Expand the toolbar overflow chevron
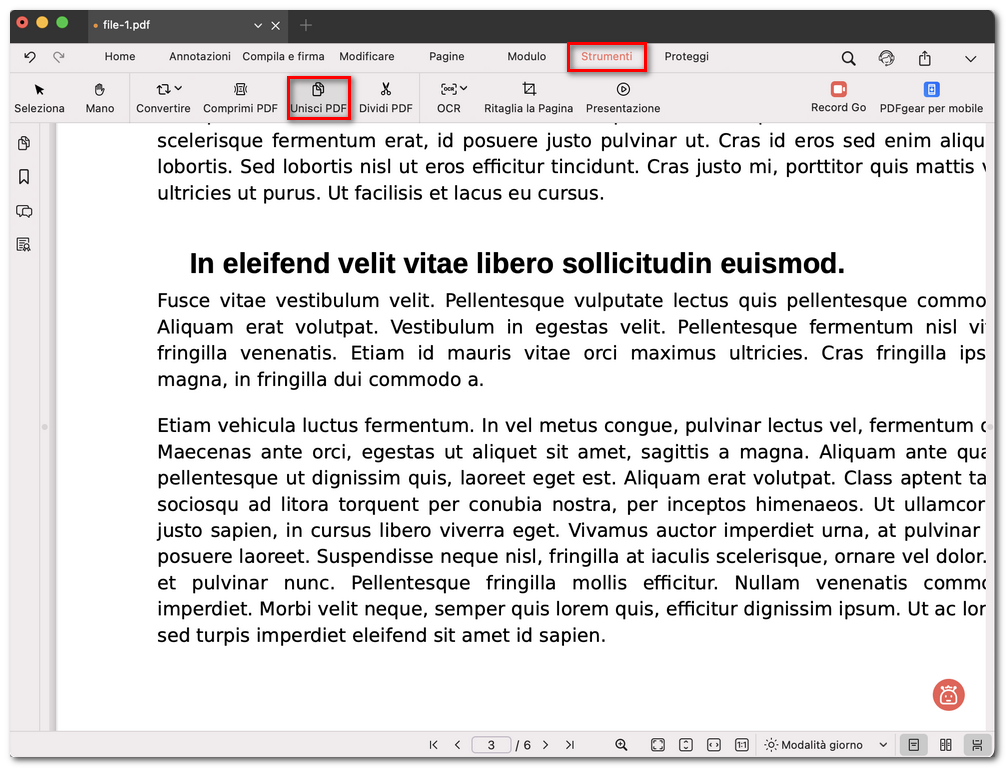The height and width of the screenshot is (768, 1006). [971, 58]
